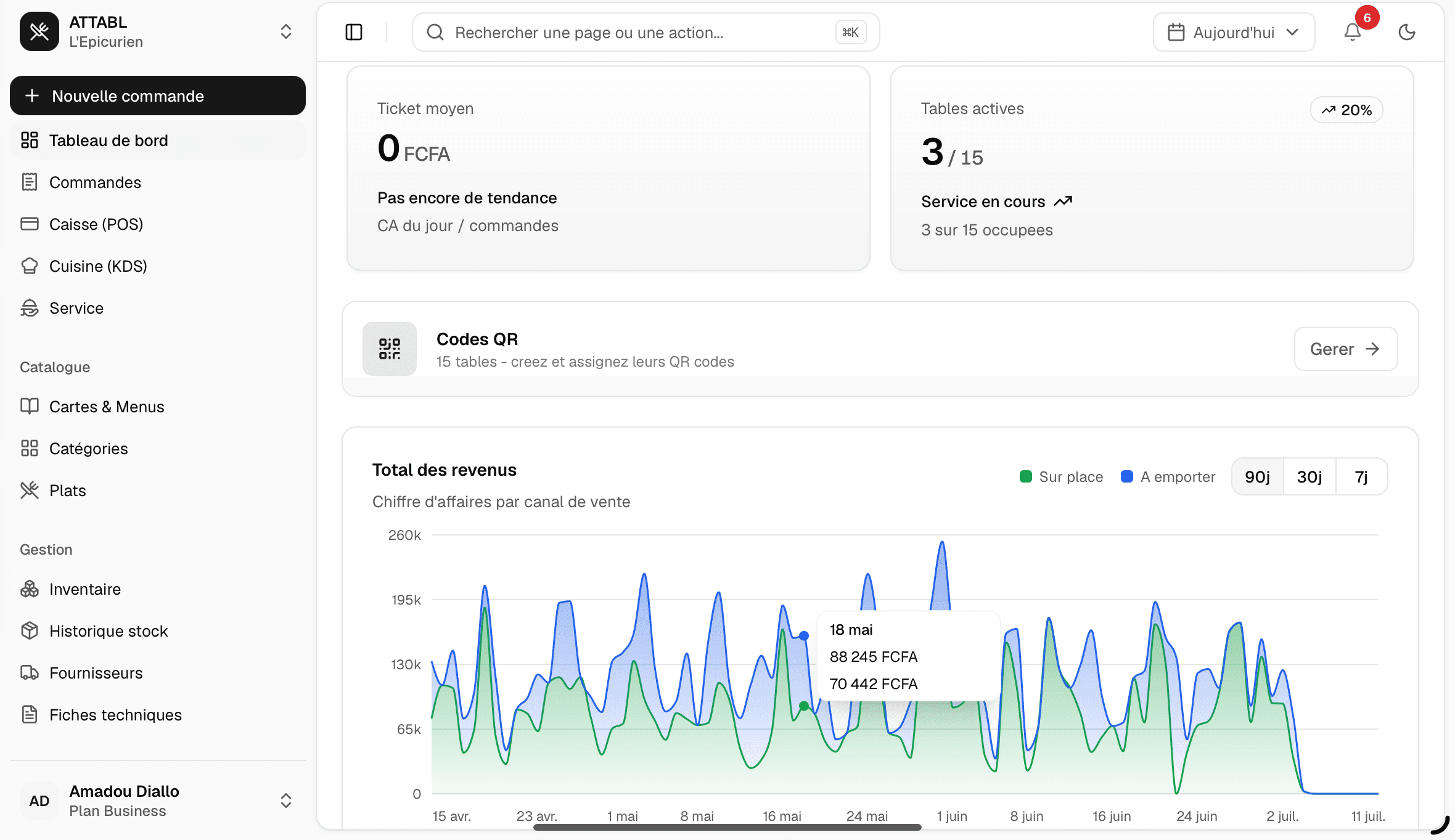This screenshot has height=840, width=1455.
Task: Click the Codes QR icon tile
Action: [x=390, y=349]
